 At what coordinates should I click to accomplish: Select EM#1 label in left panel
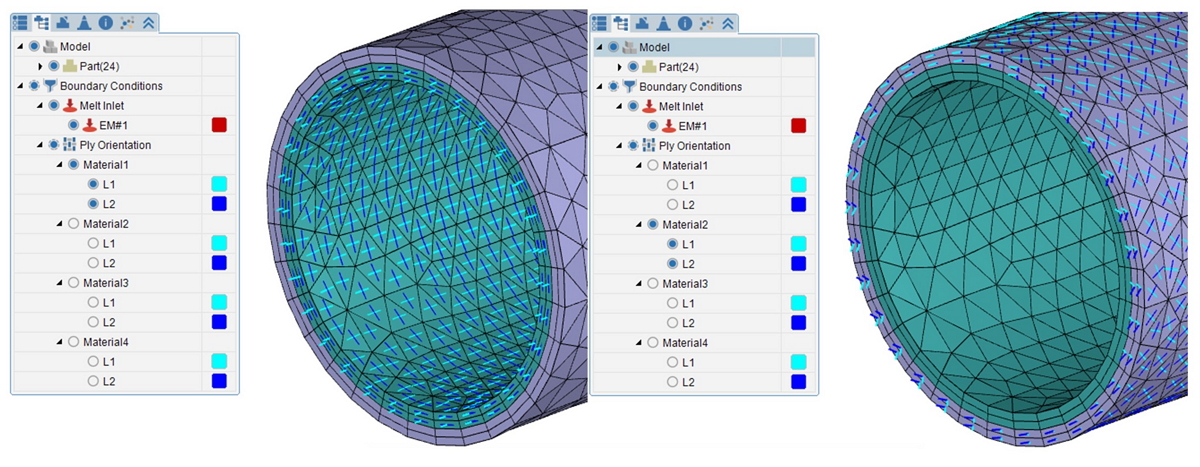point(114,125)
